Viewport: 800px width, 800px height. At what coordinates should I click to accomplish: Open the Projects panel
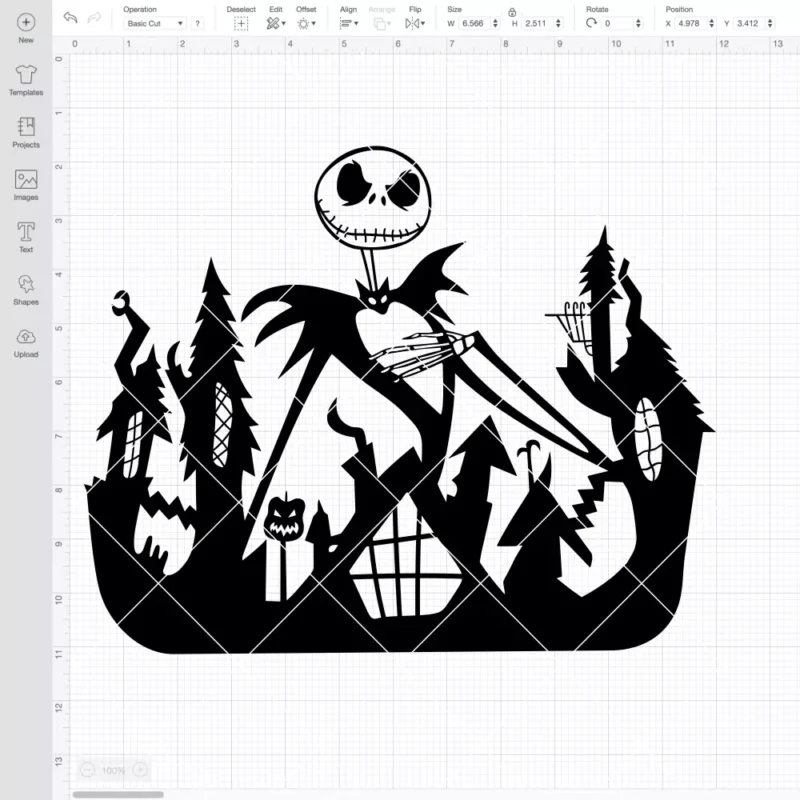click(x=26, y=133)
